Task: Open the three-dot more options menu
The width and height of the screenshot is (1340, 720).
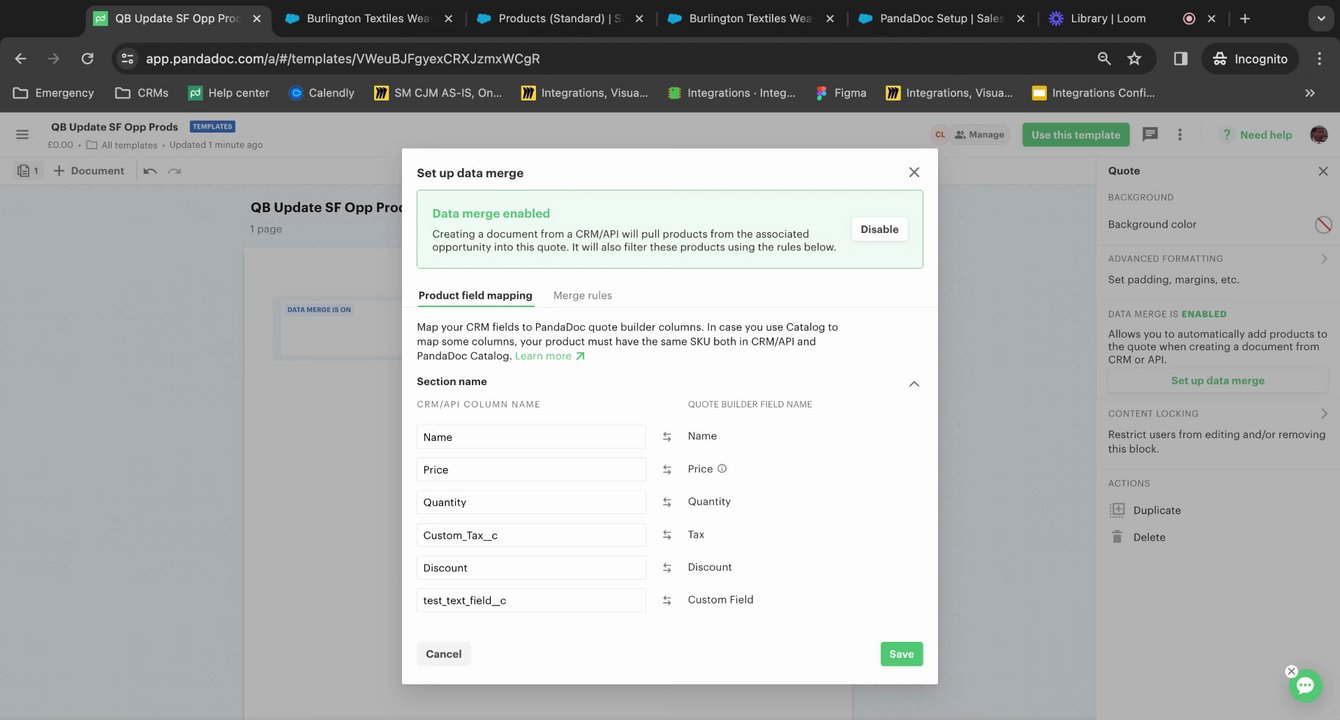Action: pyautogui.click(x=1180, y=135)
